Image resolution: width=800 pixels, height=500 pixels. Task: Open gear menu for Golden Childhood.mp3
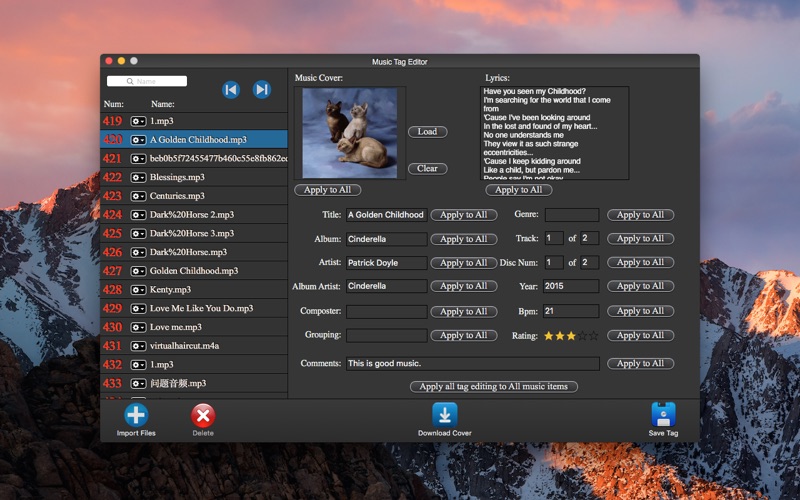coord(138,271)
